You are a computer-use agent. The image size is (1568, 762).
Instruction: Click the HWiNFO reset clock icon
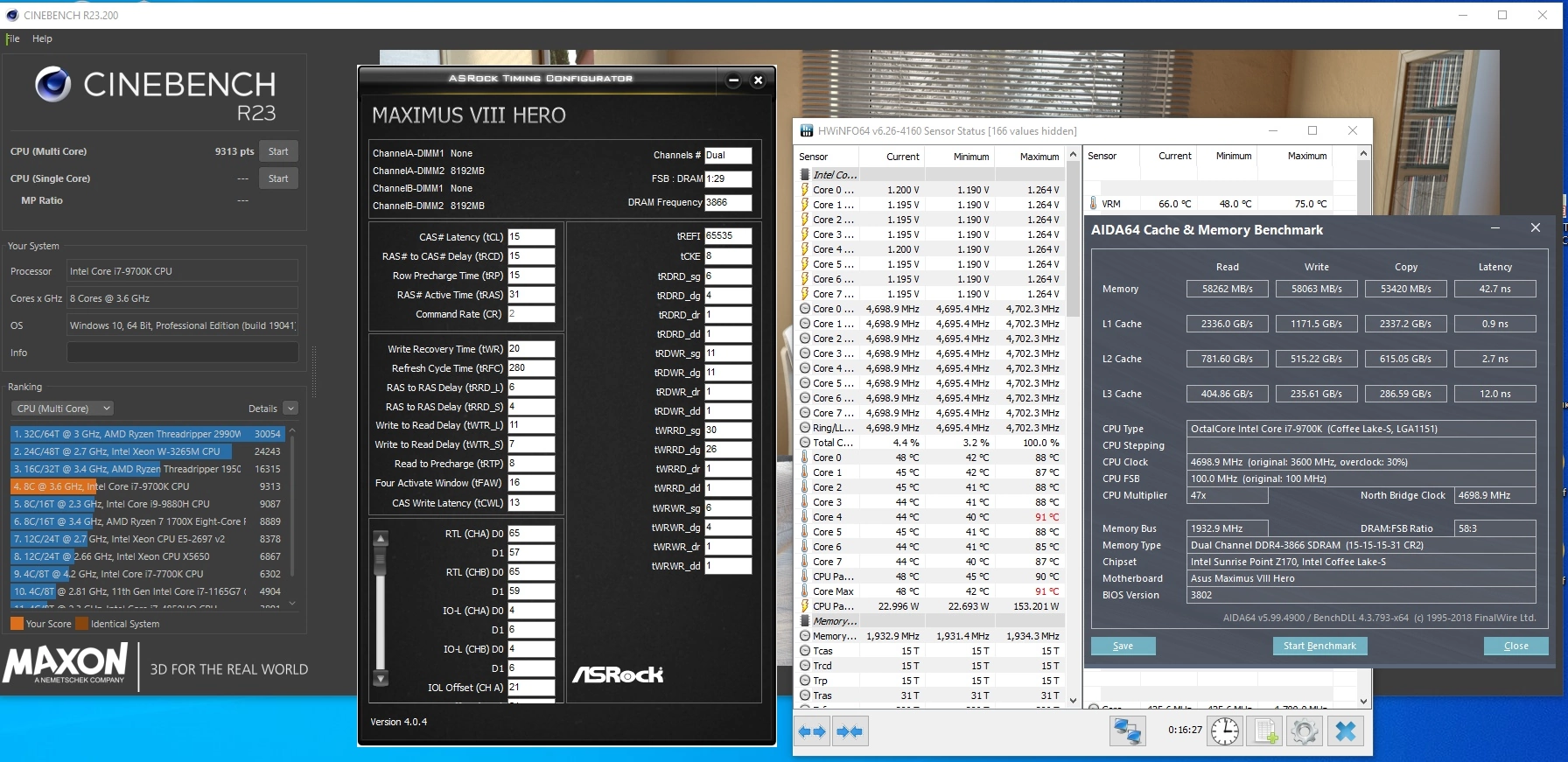(x=1225, y=731)
